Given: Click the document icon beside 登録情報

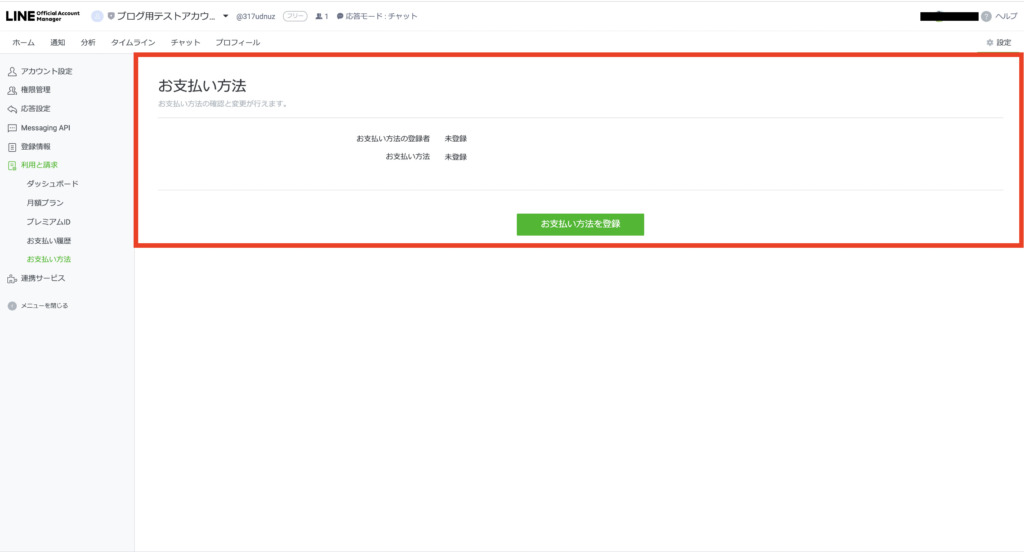Looking at the screenshot, I should 12,147.
